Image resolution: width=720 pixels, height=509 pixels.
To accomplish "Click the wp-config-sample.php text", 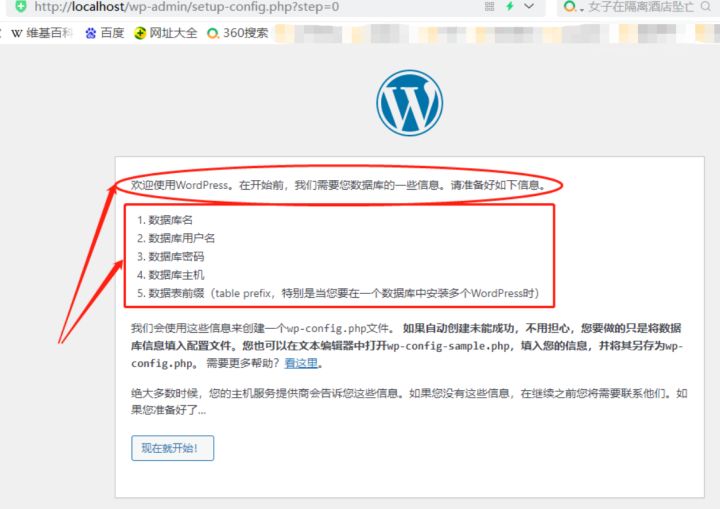I will [x=448, y=346].
